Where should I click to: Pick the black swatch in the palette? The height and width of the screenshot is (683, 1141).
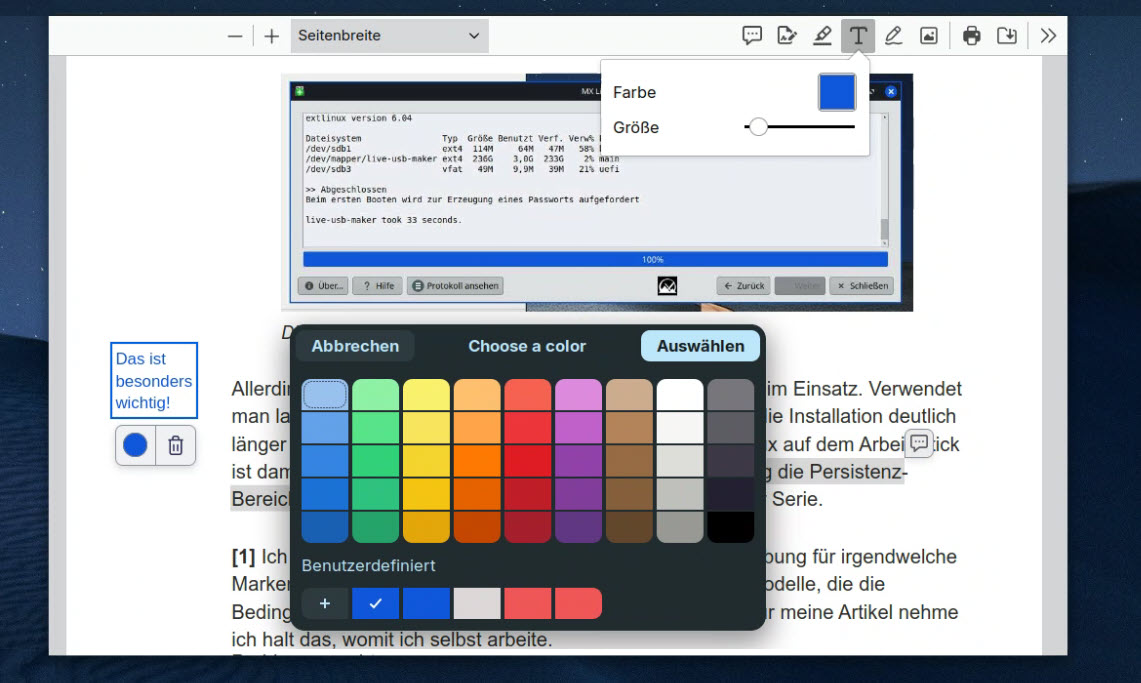pos(730,527)
